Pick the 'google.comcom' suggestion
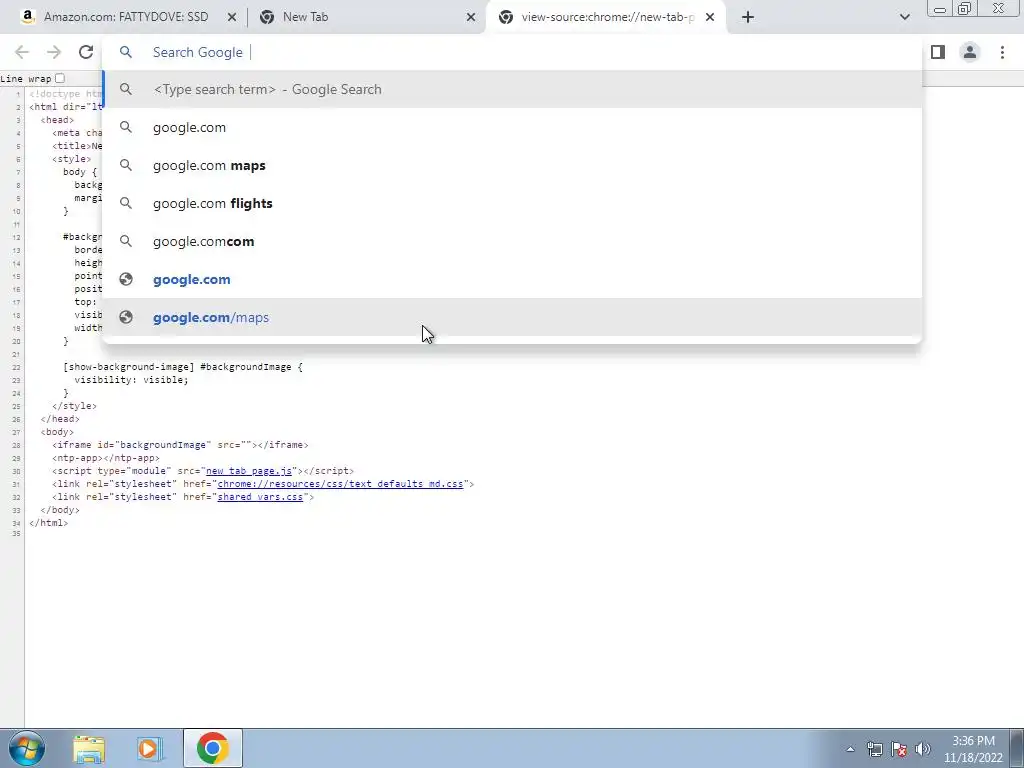 click(x=513, y=241)
